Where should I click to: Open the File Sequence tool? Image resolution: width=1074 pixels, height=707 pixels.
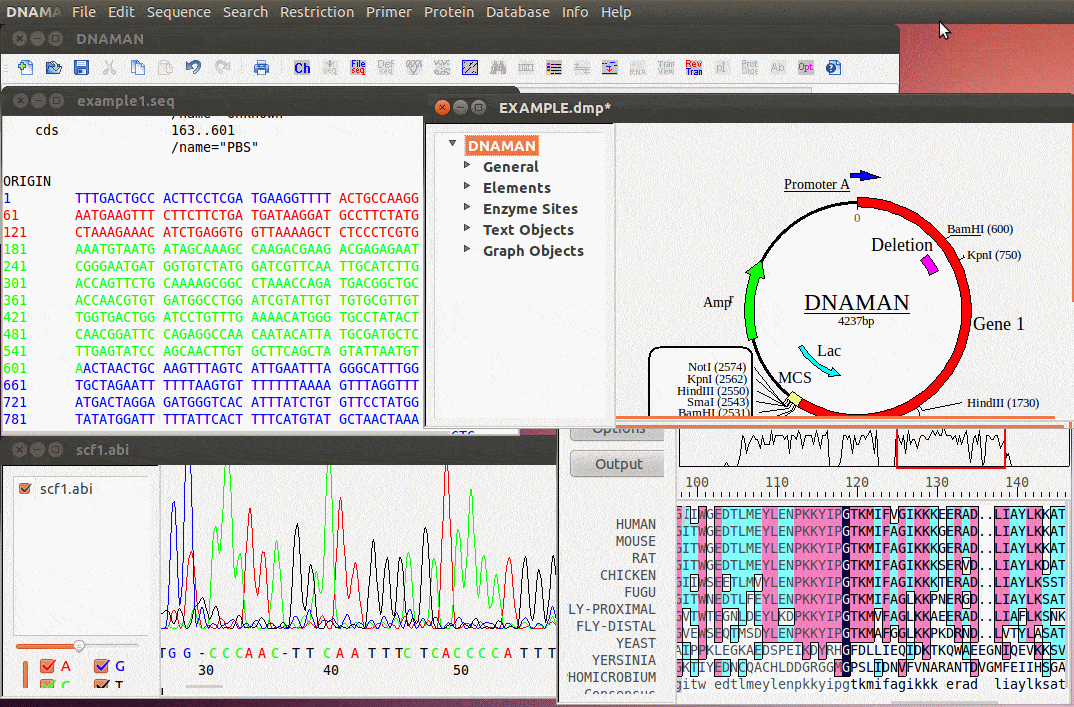pos(358,67)
